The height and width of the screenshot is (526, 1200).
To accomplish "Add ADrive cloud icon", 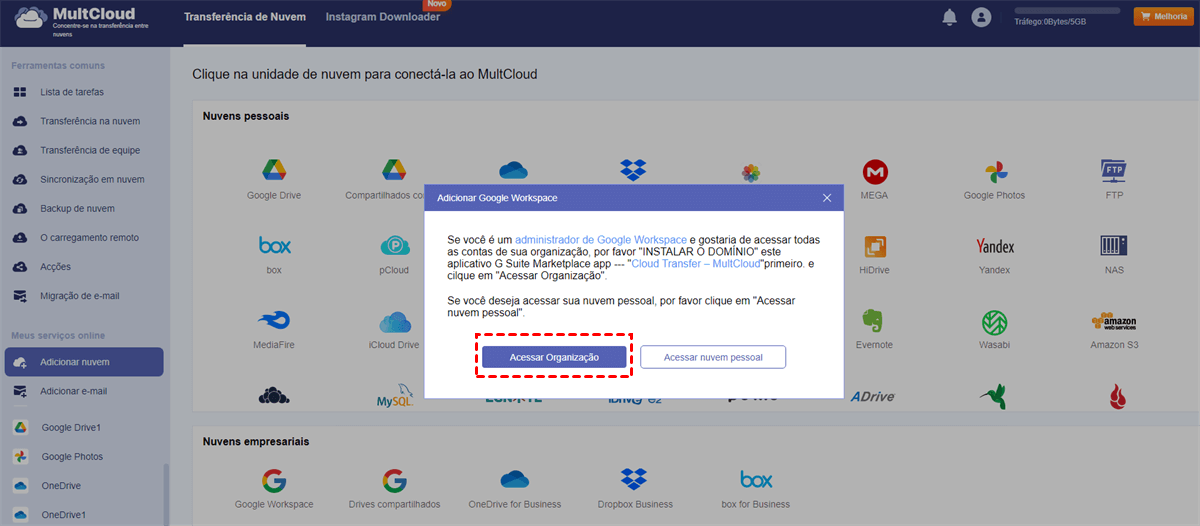I will [x=872, y=396].
